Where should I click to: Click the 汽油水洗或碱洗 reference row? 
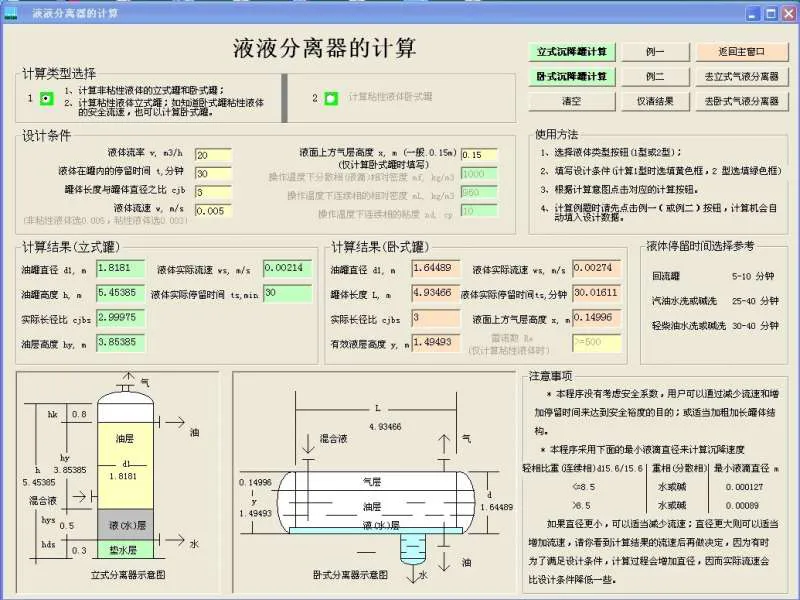(715, 301)
